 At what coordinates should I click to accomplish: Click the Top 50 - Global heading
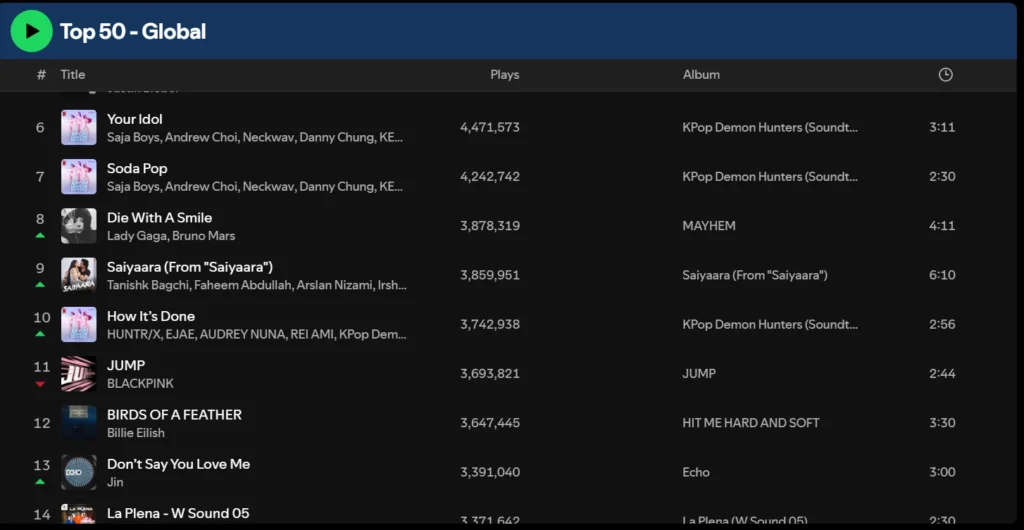pyautogui.click(x=133, y=31)
